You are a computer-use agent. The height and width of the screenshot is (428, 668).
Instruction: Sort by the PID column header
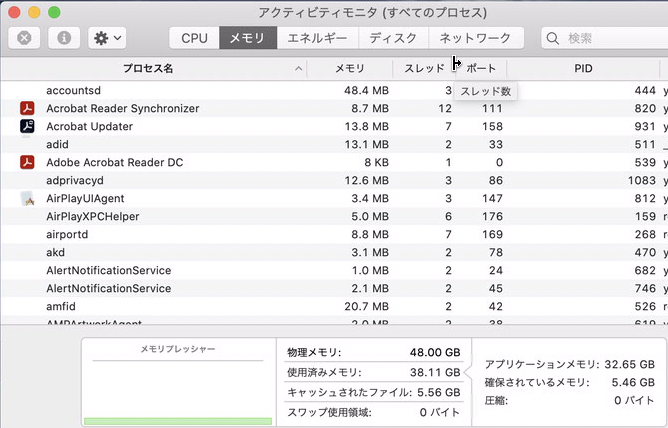pyautogui.click(x=583, y=69)
